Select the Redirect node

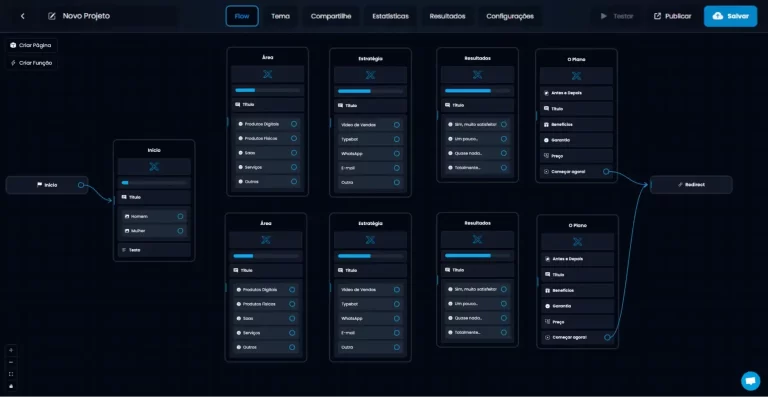691,185
